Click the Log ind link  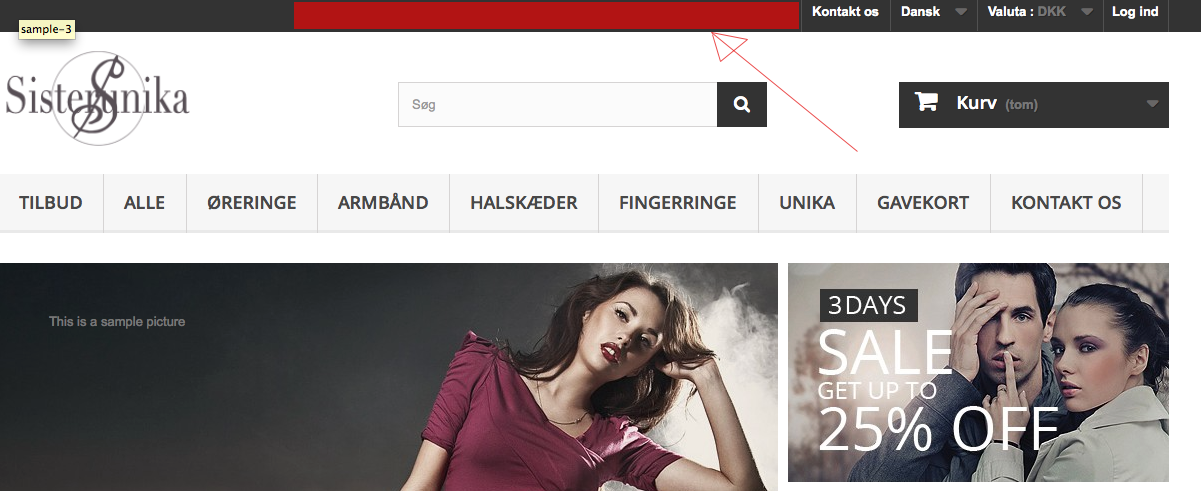pos(1135,13)
